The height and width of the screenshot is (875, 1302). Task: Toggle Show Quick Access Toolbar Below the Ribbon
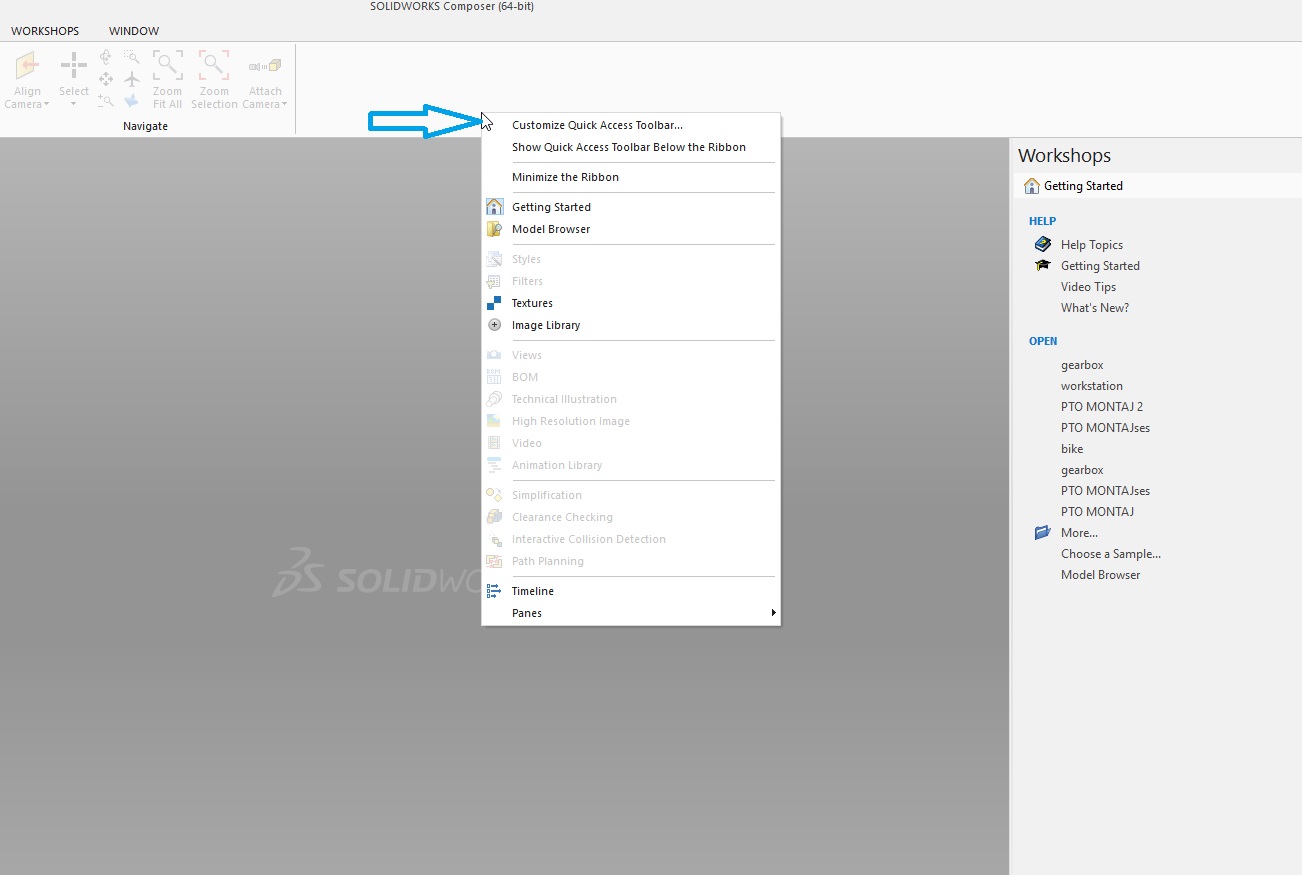[x=628, y=147]
